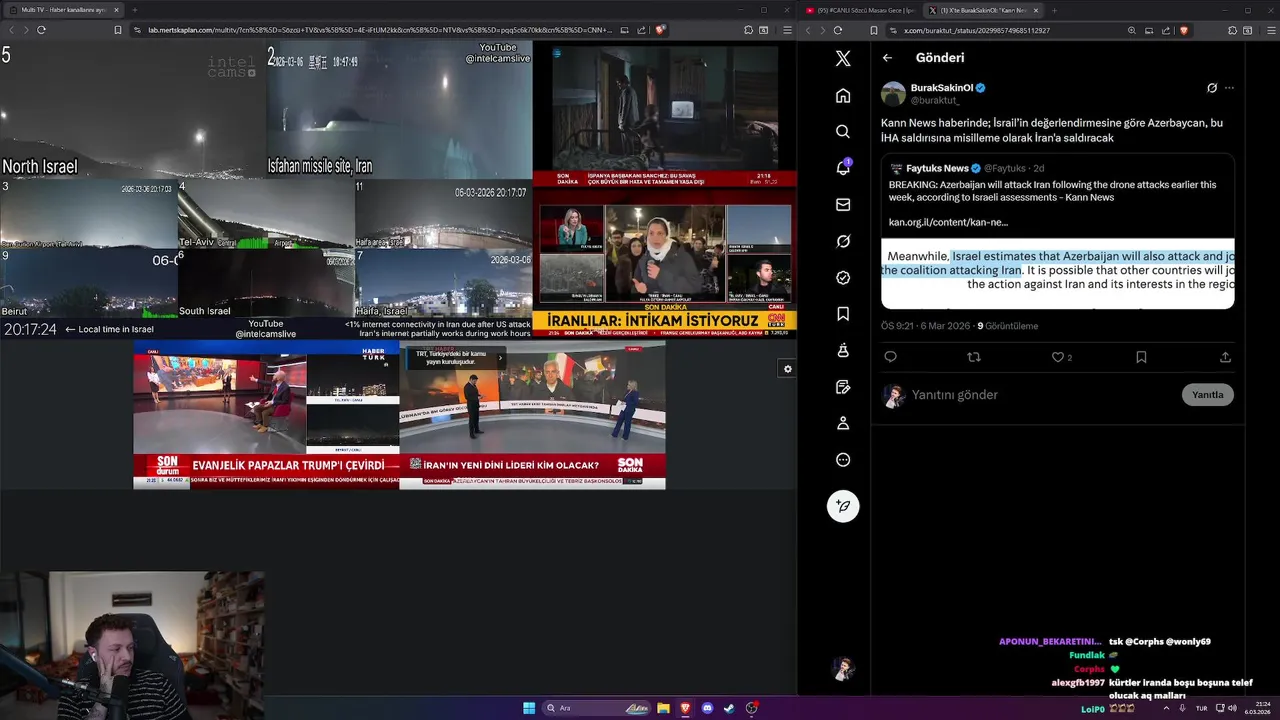The width and height of the screenshot is (1280, 720).
Task: Open Notifications bell in X sidebar
Action: point(843,168)
